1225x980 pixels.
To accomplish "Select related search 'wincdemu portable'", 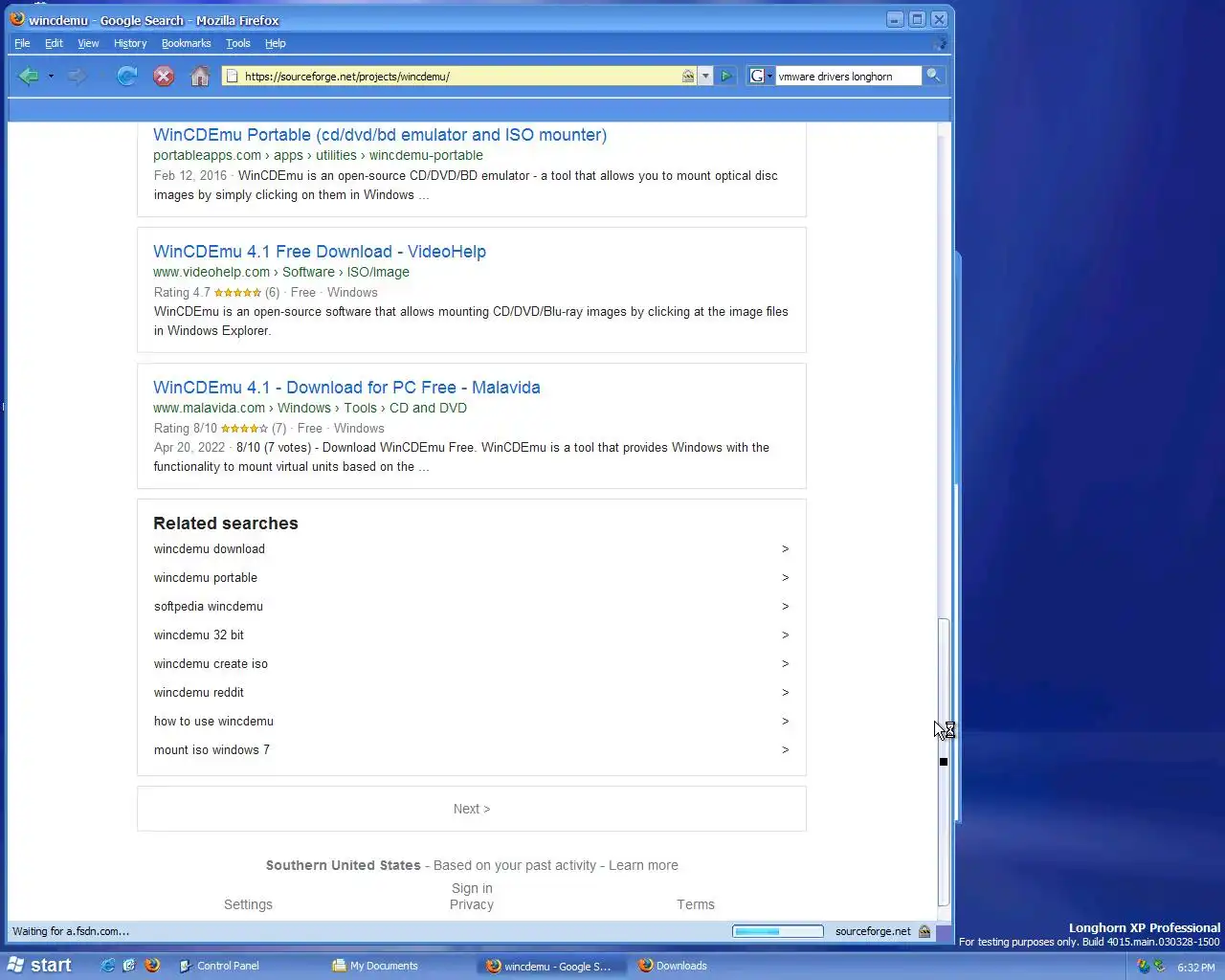I will tap(206, 578).
